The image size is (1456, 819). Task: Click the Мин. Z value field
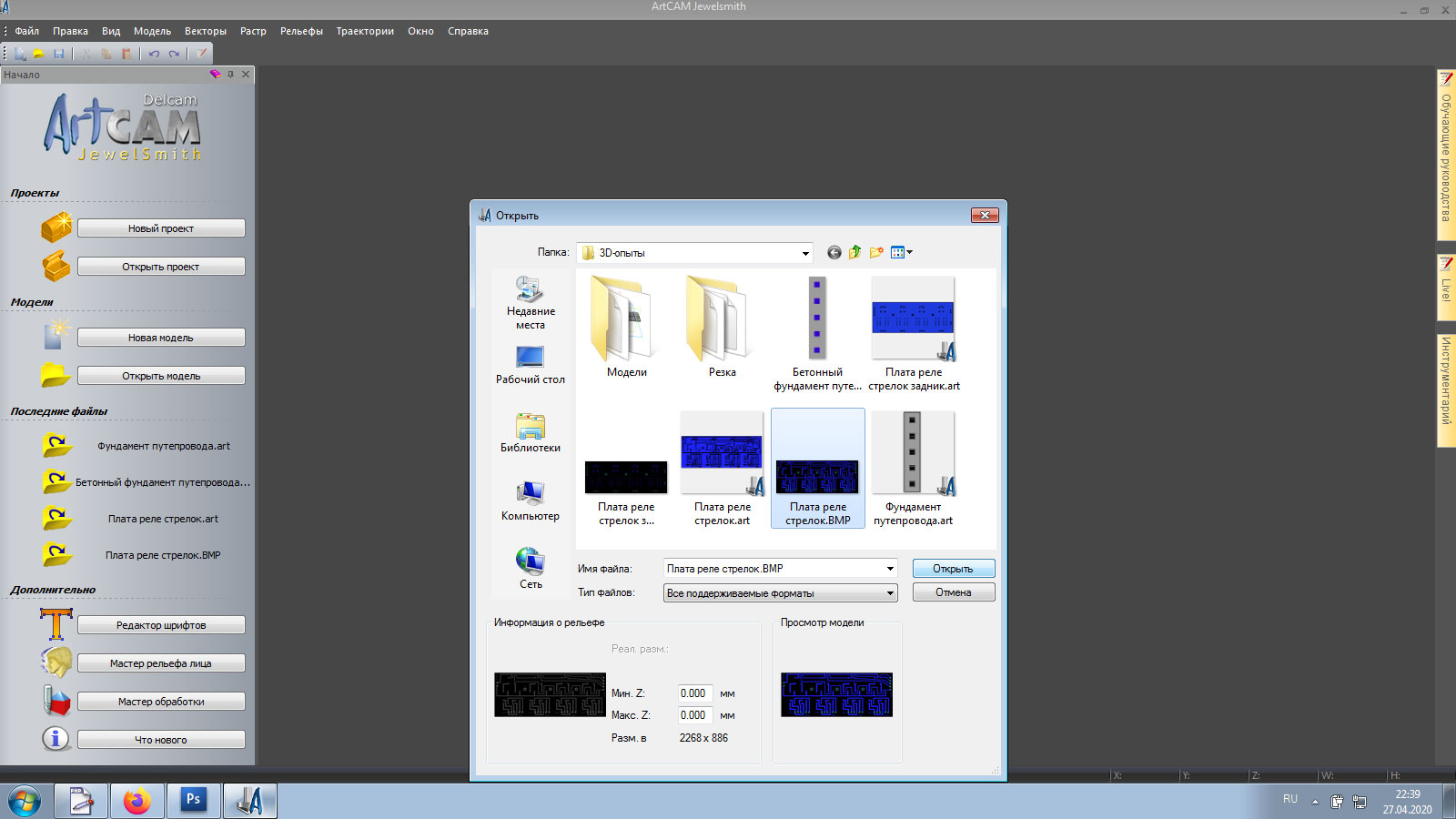click(695, 693)
